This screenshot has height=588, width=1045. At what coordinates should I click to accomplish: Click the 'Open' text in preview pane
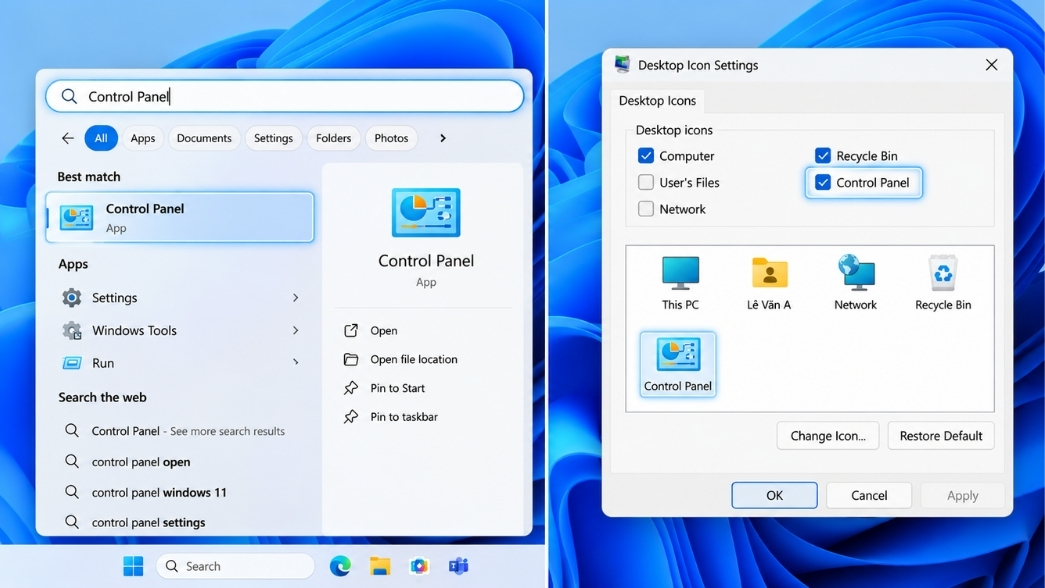(x=384, y=331)
